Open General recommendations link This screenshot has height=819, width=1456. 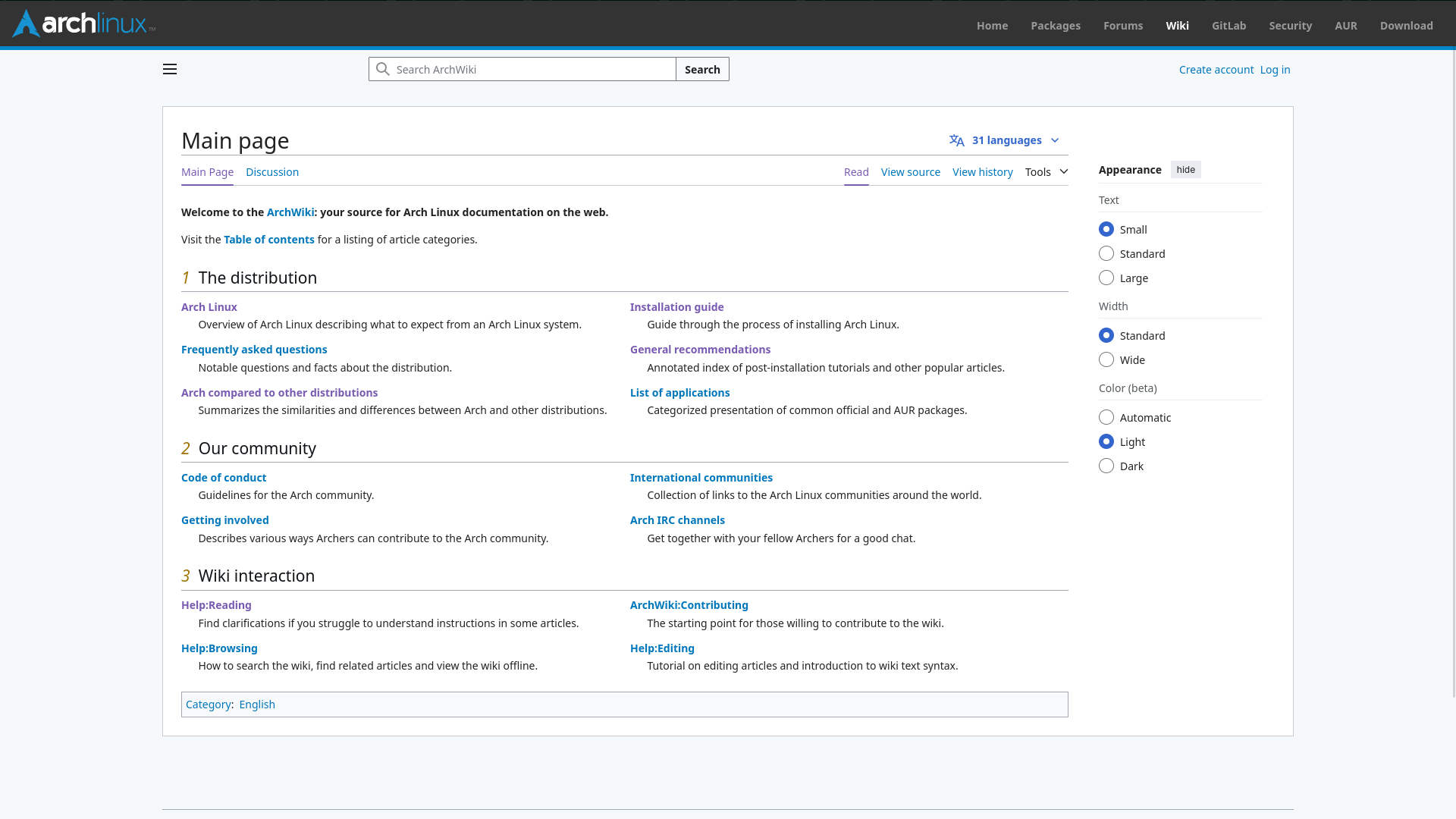(700, 350)
